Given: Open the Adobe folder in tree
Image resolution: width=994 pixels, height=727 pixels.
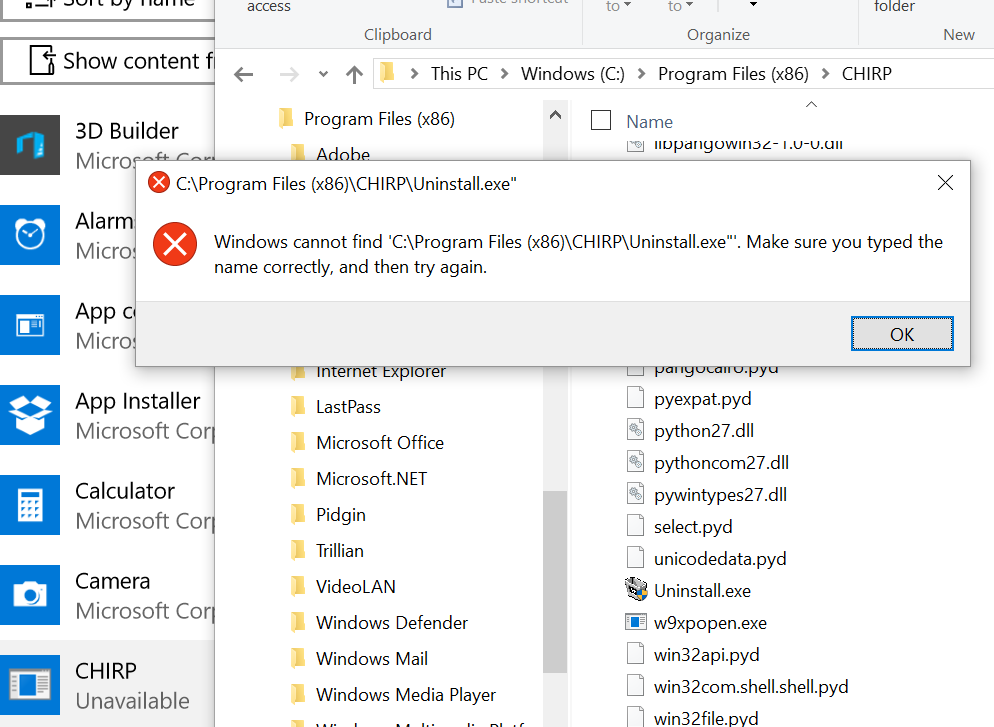Looking at the screenshot, I should pos(343,154).
